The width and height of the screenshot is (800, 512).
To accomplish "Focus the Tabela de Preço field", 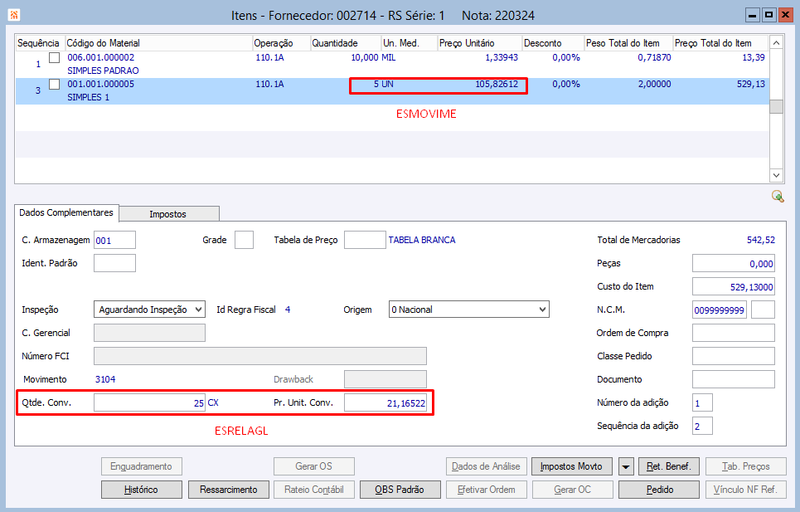I will (x=365, y=240).
